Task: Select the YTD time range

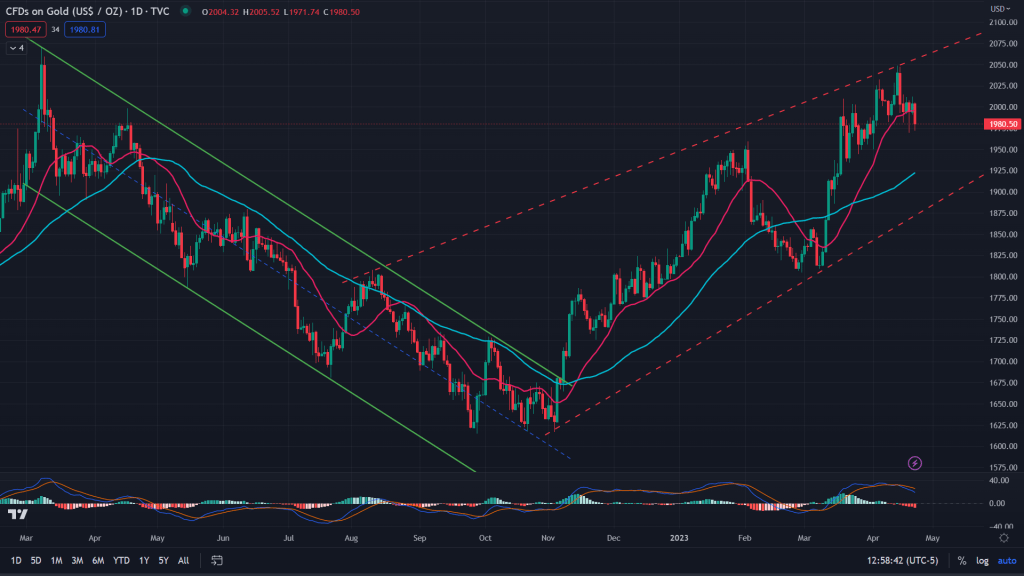Action: pos(121,561)
